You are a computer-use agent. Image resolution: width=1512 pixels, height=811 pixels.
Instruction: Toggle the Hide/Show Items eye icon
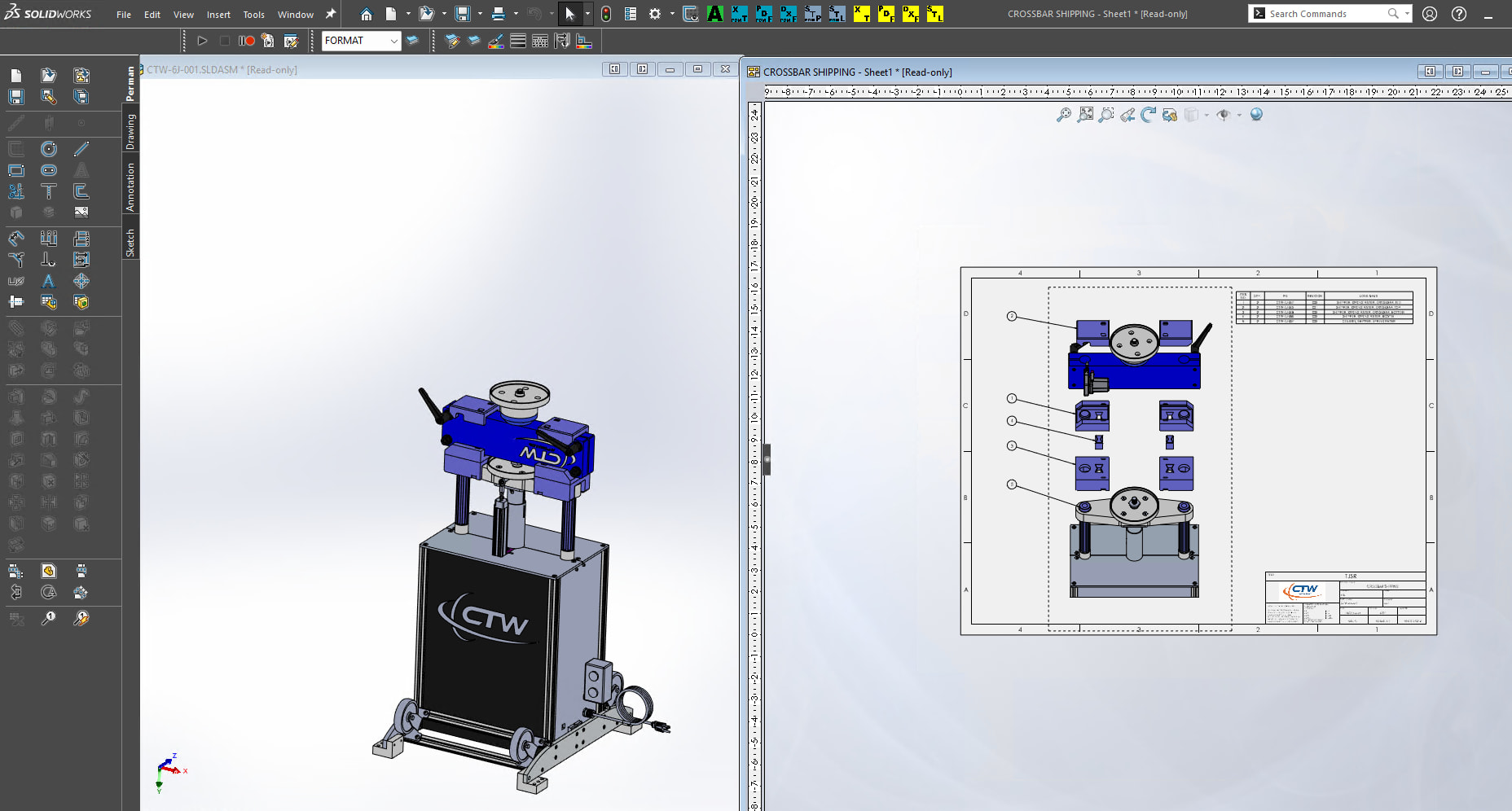1223,115
